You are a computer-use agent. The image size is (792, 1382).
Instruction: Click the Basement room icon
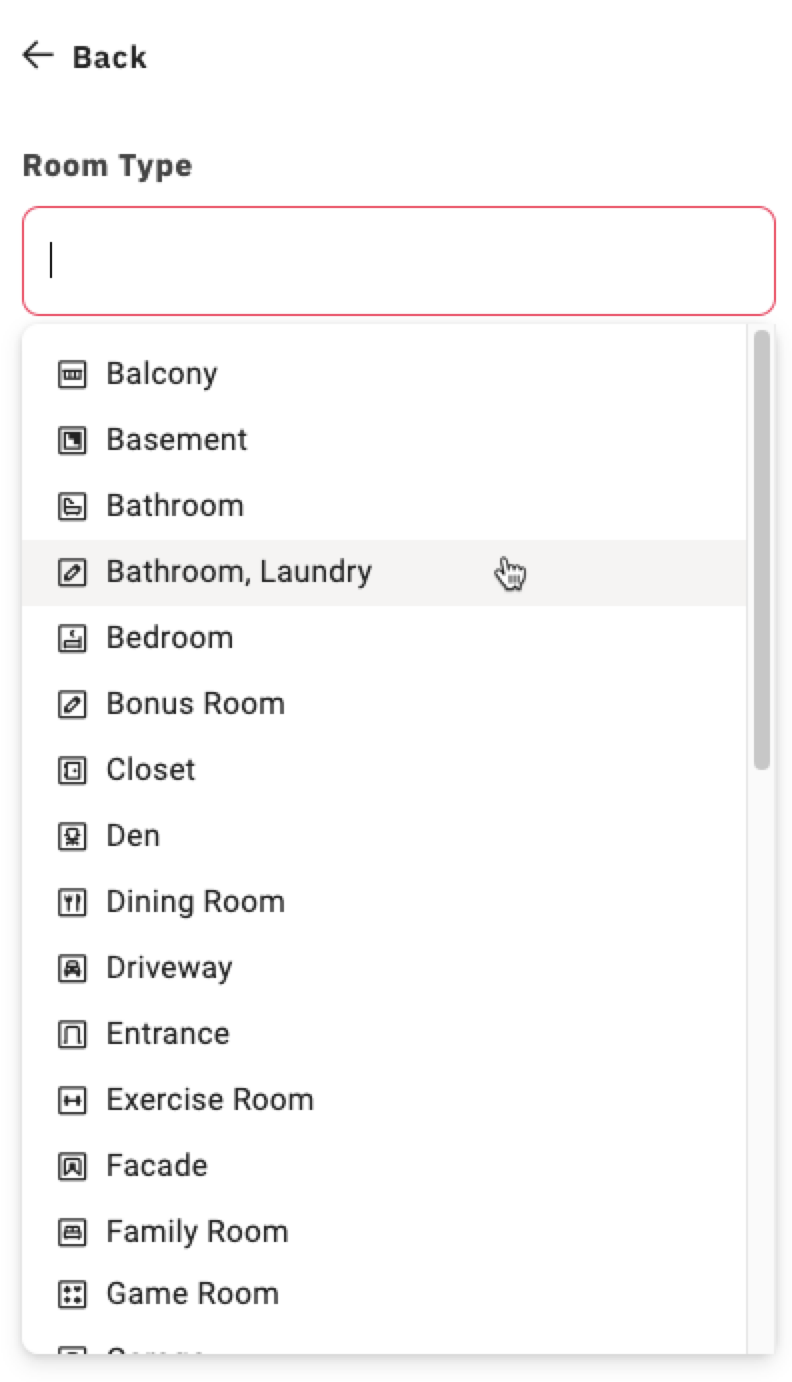(72, 439)
